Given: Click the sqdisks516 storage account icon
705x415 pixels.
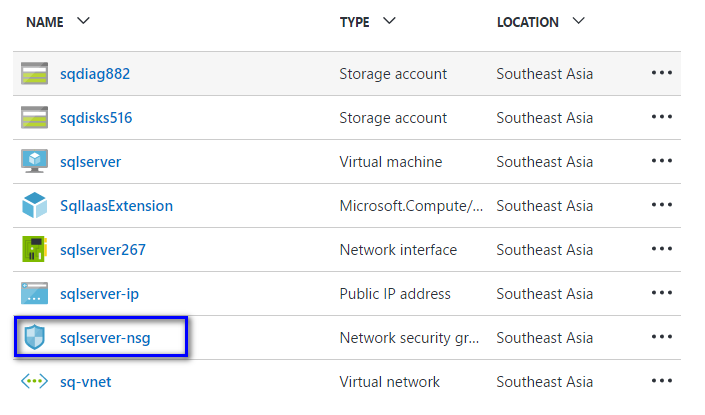Looking at the screenshot, I should pyautogui.click(x=35, y=117).
